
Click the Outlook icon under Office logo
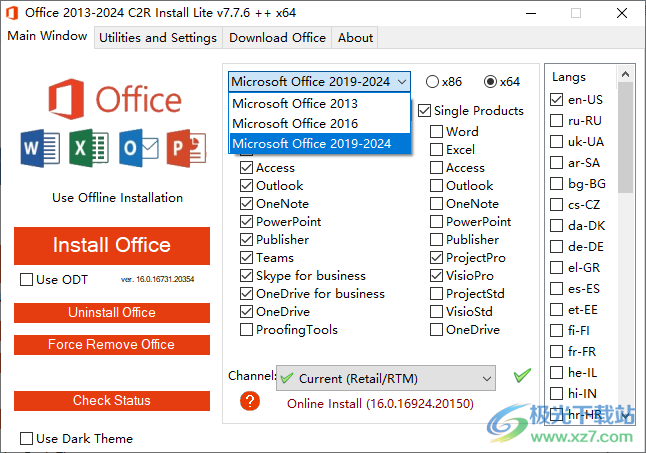pyautogui.click(x=138, y=148)
